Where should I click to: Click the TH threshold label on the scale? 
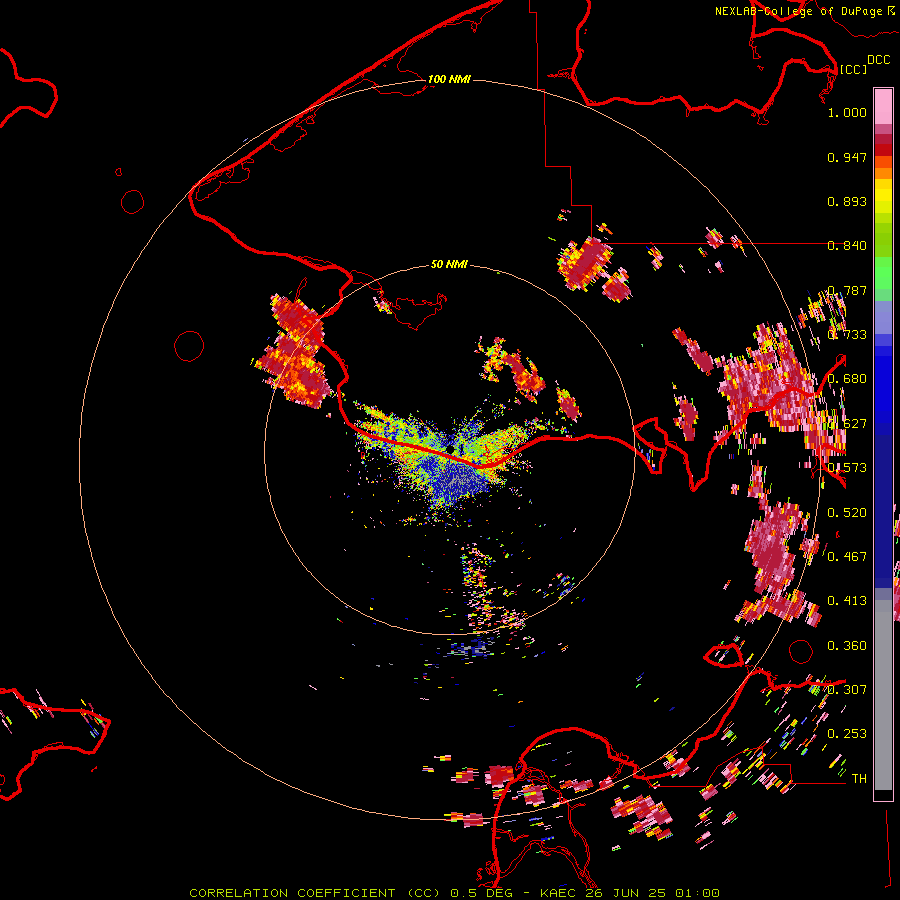(x=859, y=778)
